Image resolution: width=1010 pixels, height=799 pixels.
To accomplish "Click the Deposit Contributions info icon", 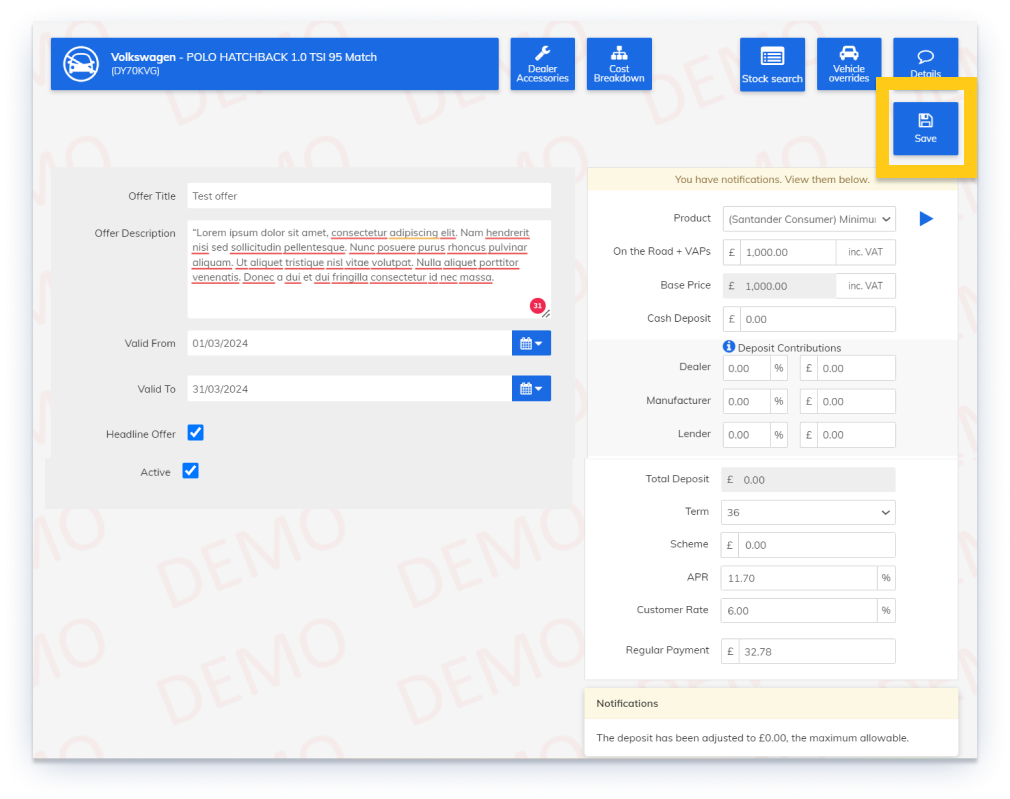I will pyautogui.click(x=729, y=347).
